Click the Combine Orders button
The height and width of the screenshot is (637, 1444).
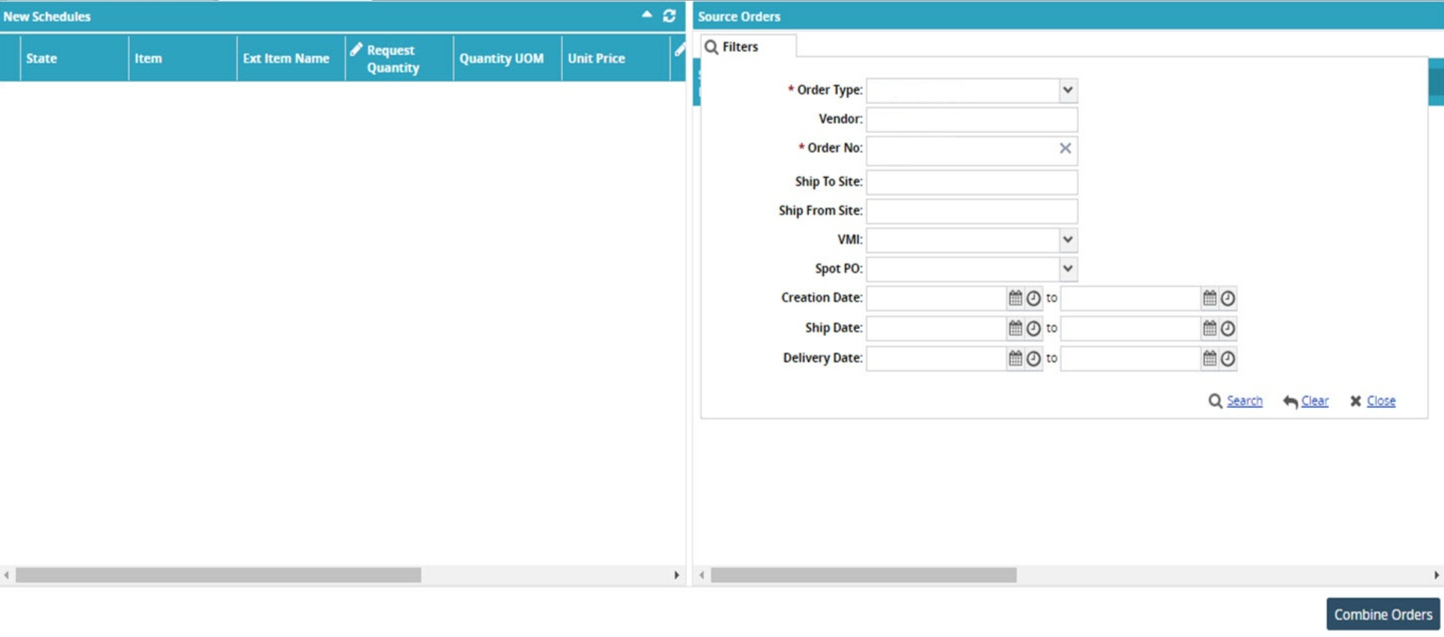tap(1383, 614)
